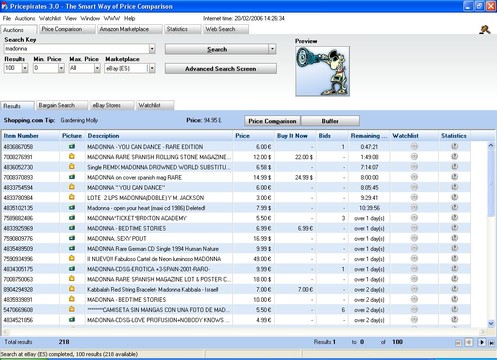Click picture icon for Kabbalah Red String row
The width and height of the screenshot is (497, 360).
pos(72,289)
